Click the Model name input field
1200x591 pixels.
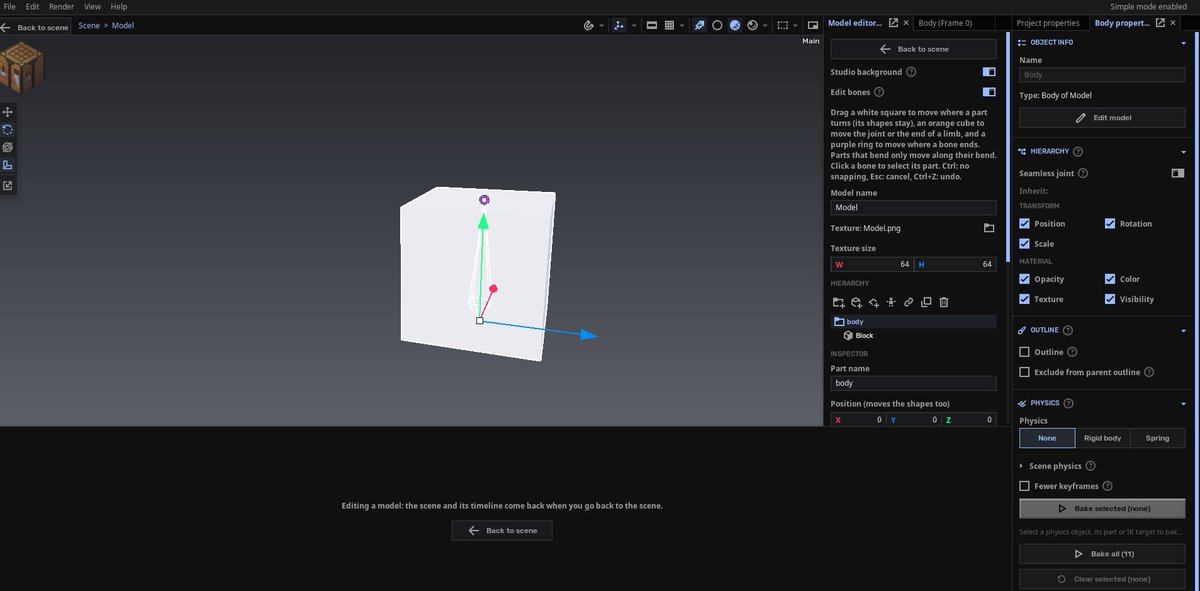[x=913, y=208]
